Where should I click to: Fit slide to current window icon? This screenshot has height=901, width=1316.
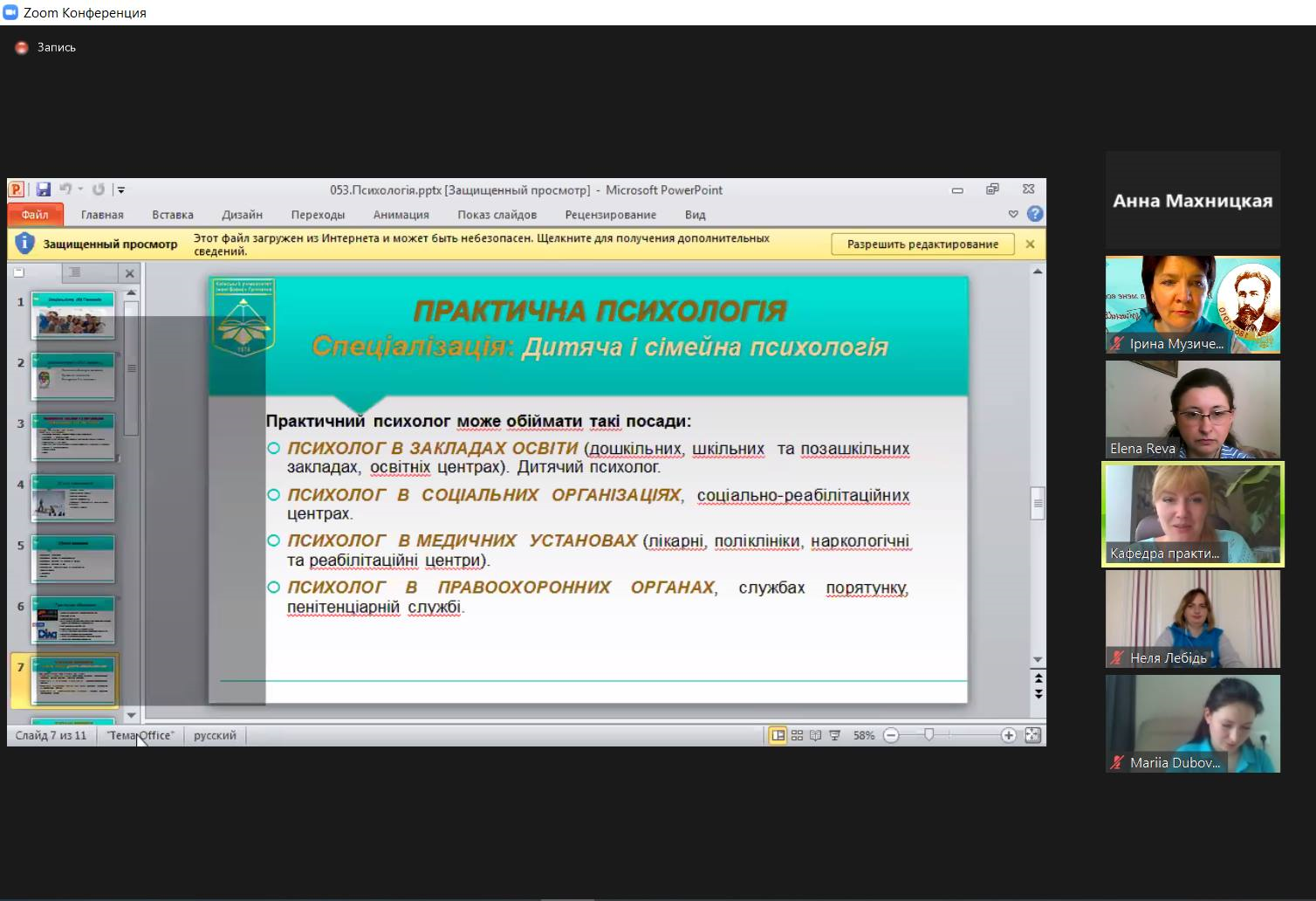1032,736
